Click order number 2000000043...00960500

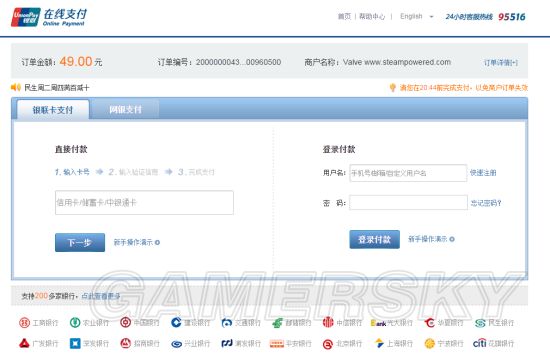coord(238,62)
